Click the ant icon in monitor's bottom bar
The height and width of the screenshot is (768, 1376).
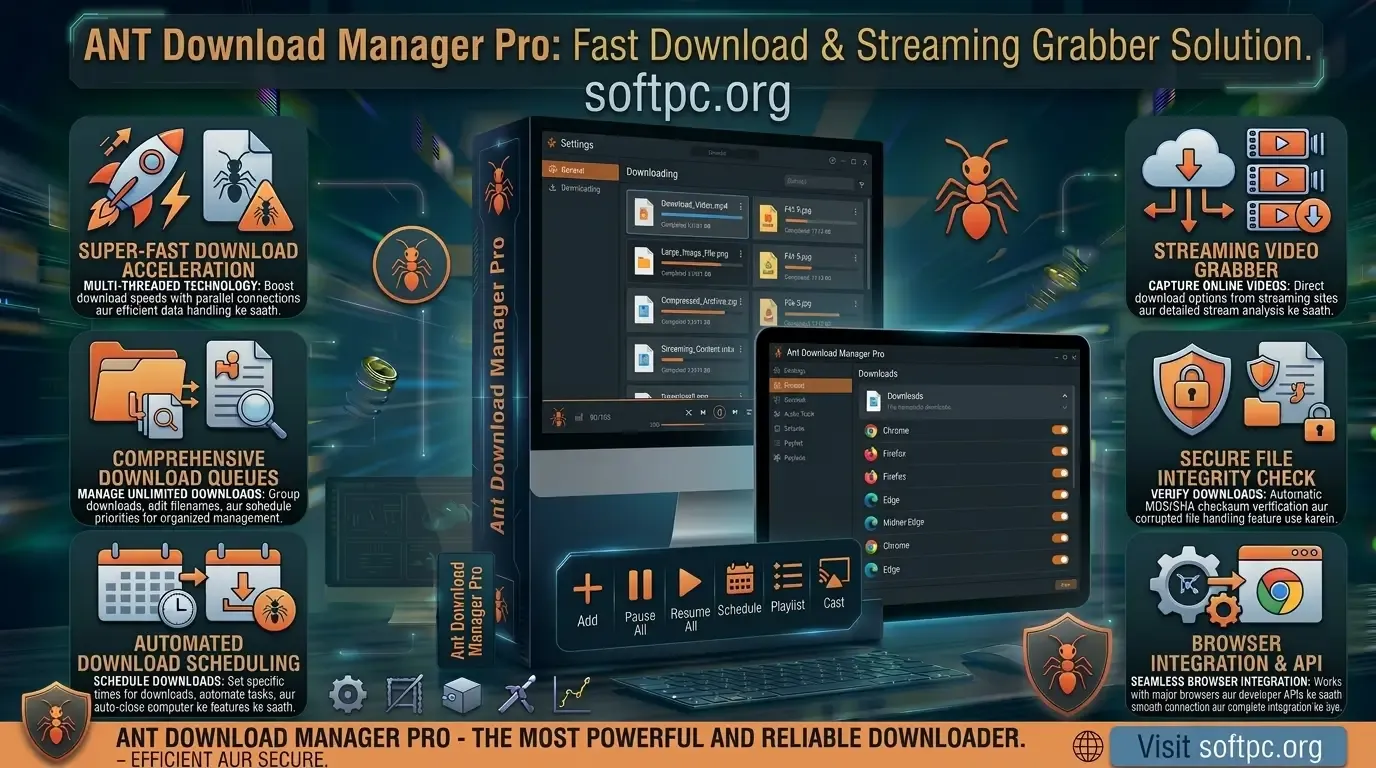558,416
